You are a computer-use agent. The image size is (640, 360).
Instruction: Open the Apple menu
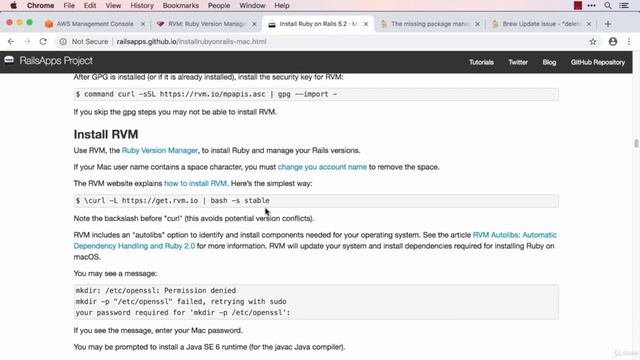pyautogui.click(x=13, y=6)
